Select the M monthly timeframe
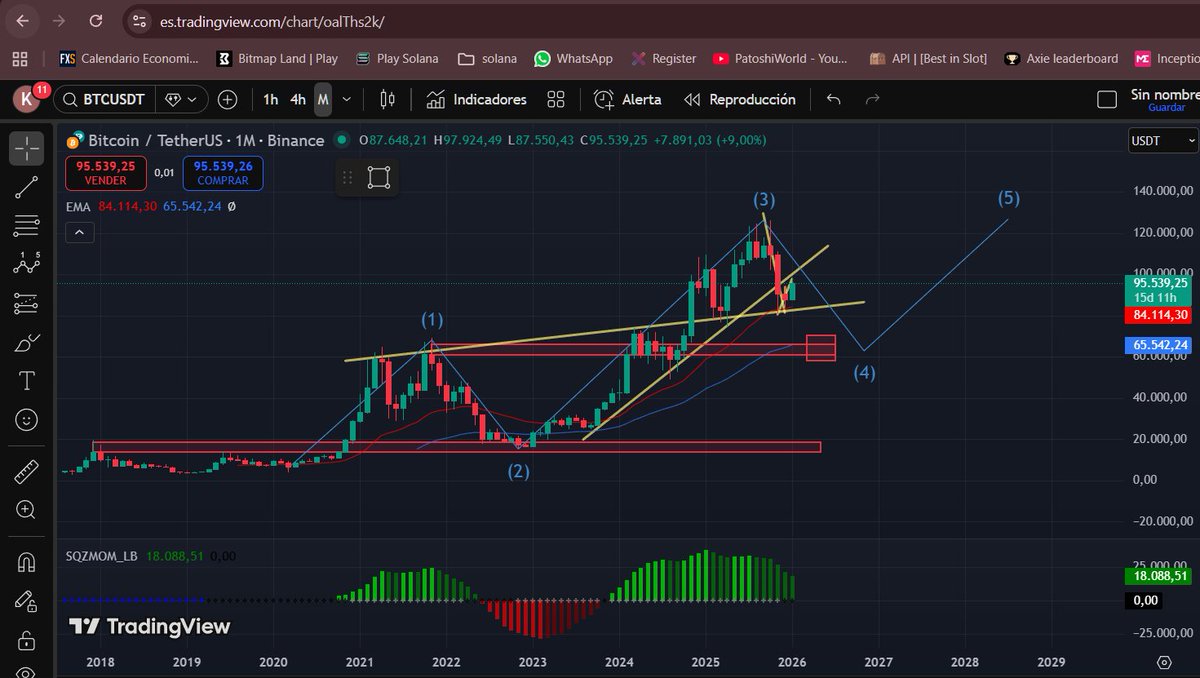 [x=323, y=99]
